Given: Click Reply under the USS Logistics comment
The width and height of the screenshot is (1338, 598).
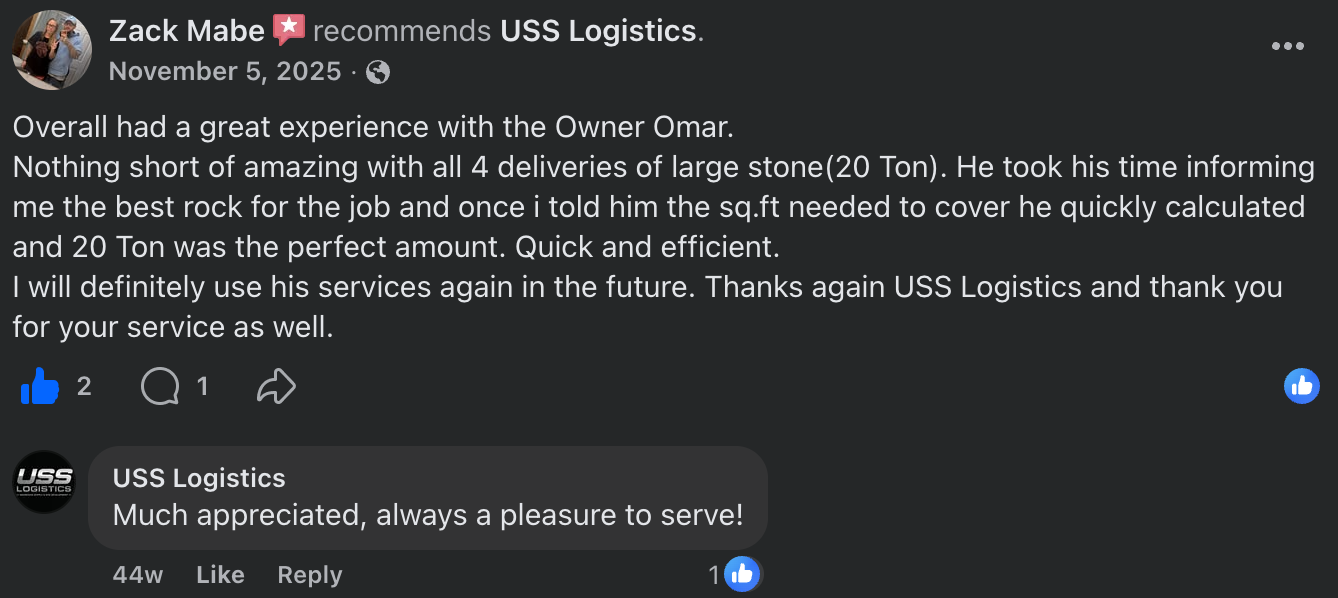Looking at the screenshot, I should pos(310,575).
